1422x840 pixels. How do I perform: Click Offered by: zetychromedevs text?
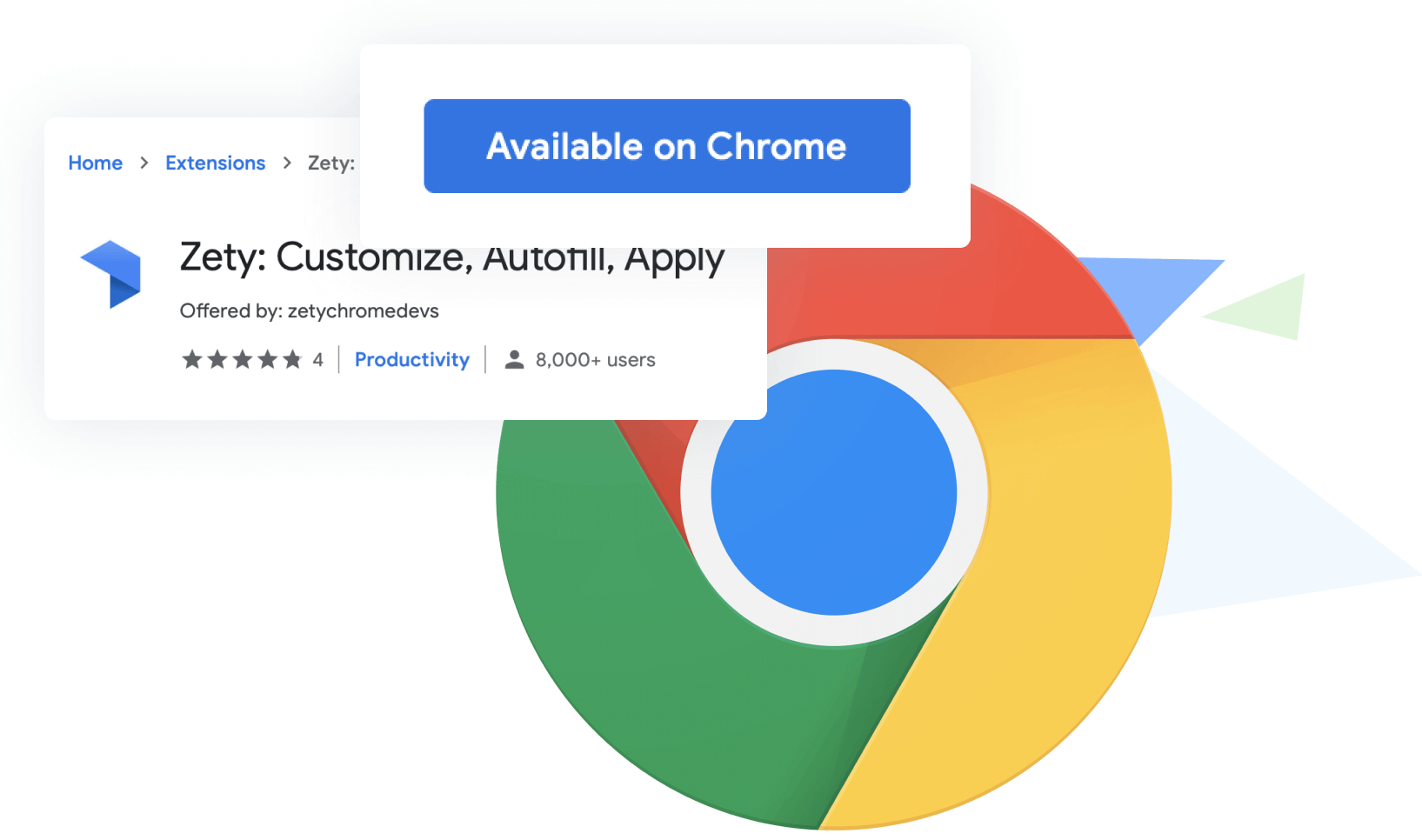pos(310,311)
